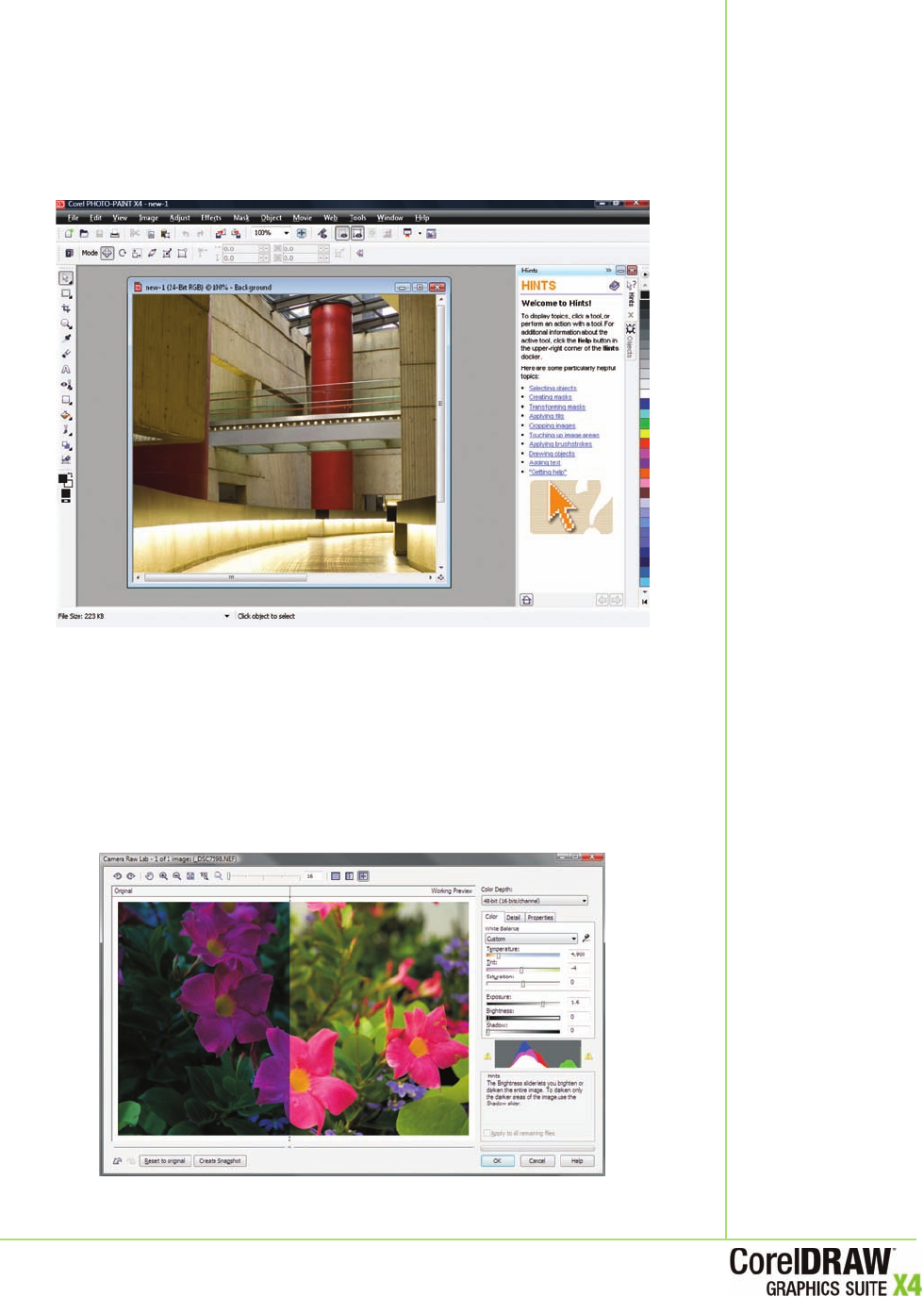Select the Eyedropper tool in toolbox
Screen dimensions: 924x1297
pyautogui.click(x=66, y=339)
